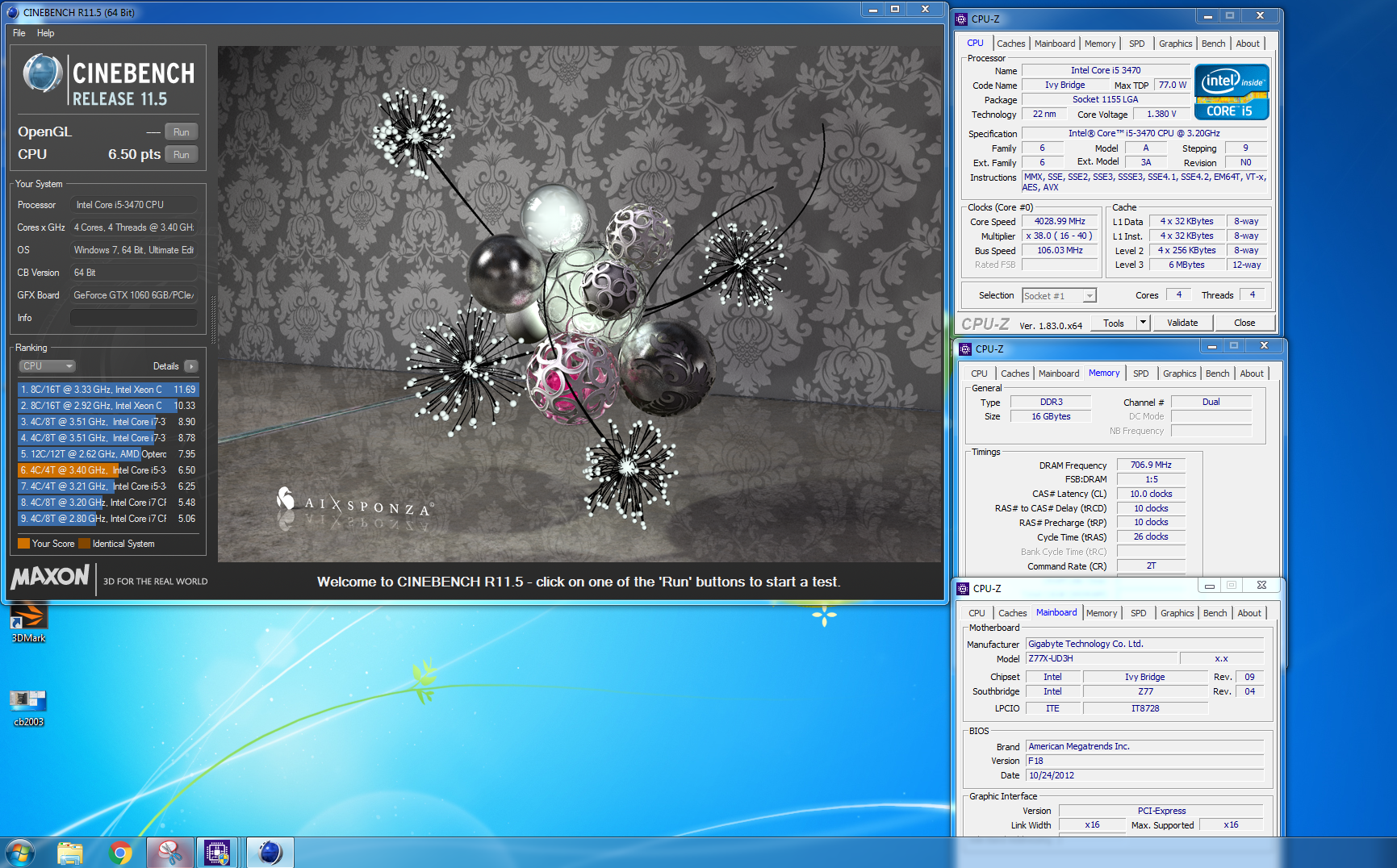
Task: Click the DRAM Frequency value 706.9 MHz
Action: [1151, 465]
